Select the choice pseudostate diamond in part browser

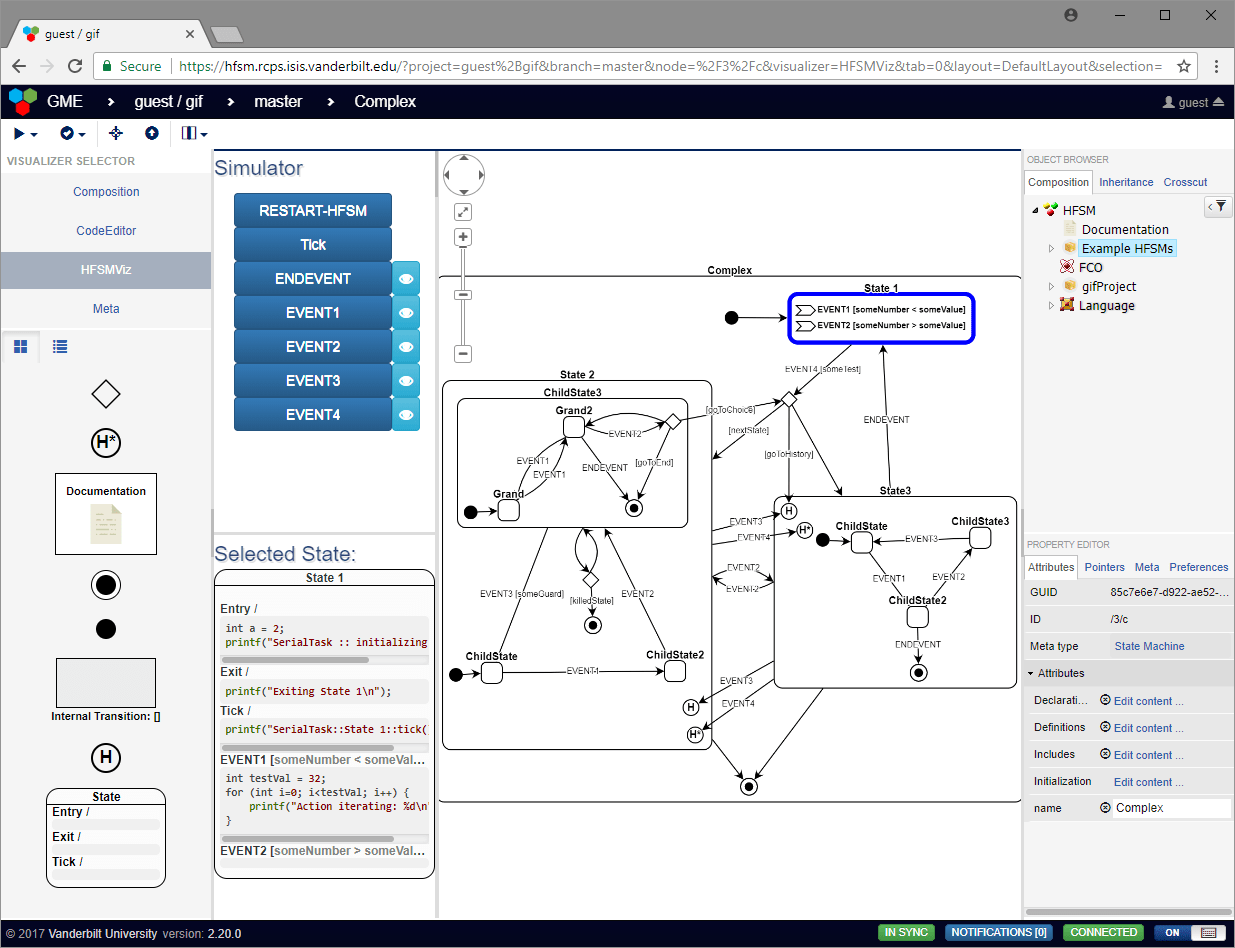pyautogui.click(x=105, y=394)
